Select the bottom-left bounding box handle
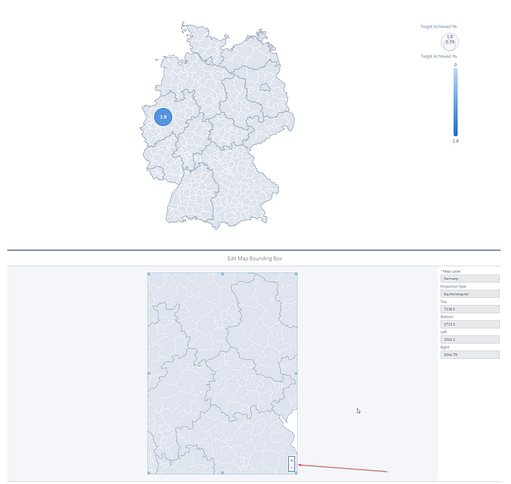The height and width of the screenshot is (484, 511). (149, 473)
